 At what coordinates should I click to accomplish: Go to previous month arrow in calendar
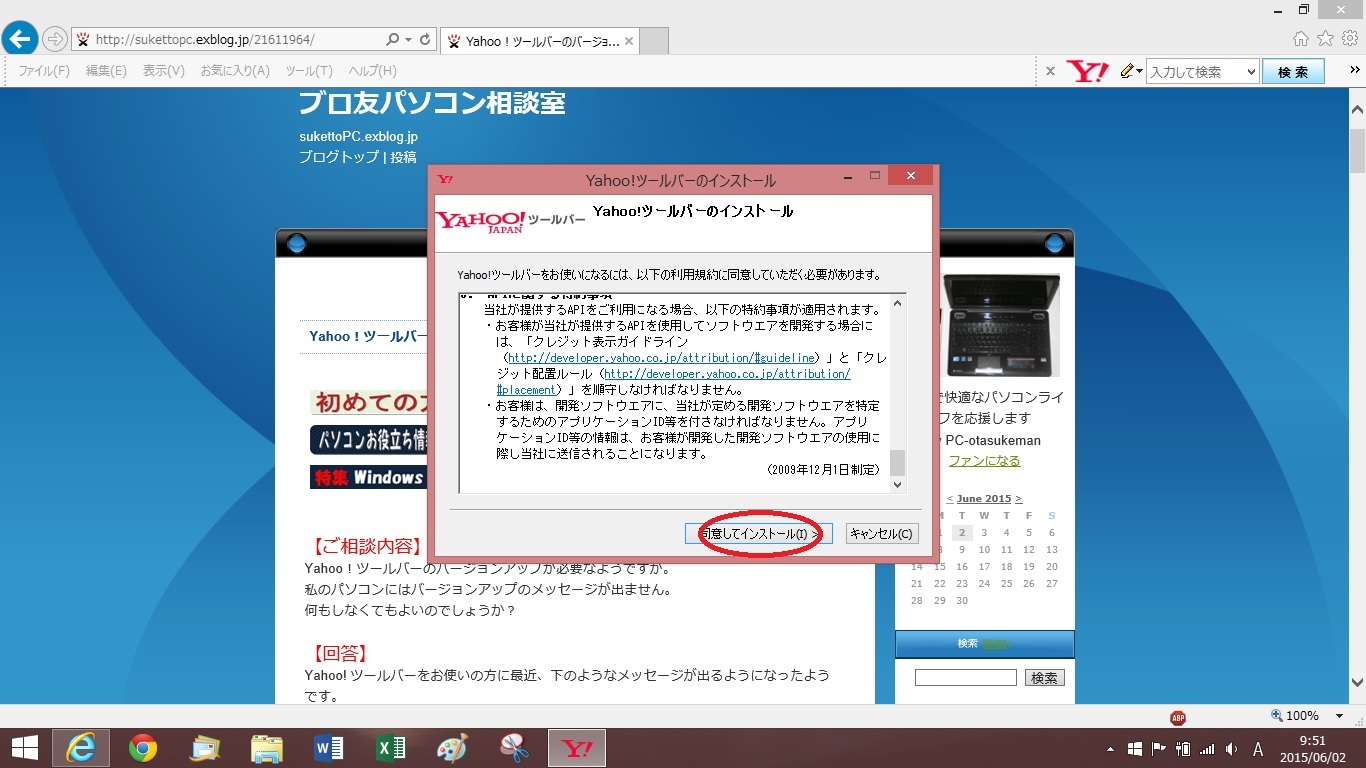[x=950, y=498]
